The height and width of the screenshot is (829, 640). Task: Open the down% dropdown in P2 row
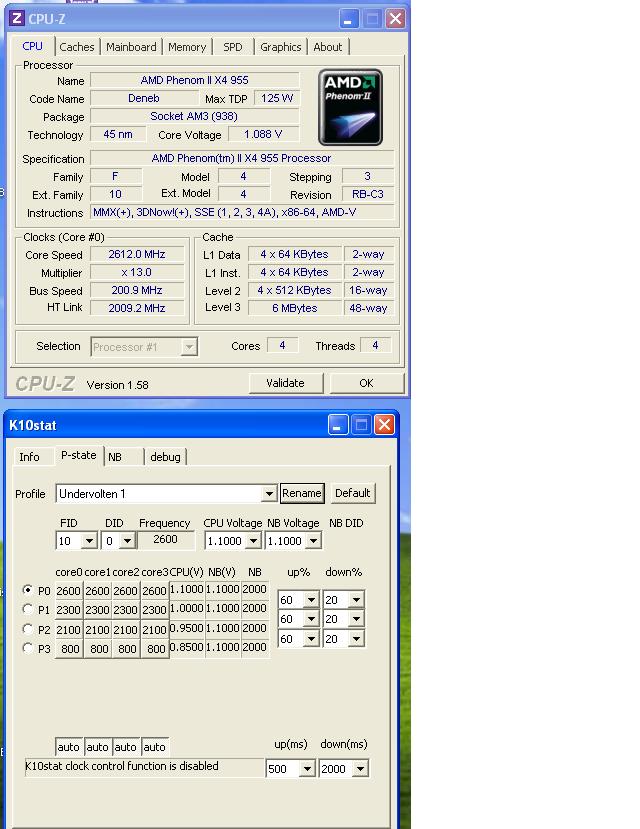356,639
